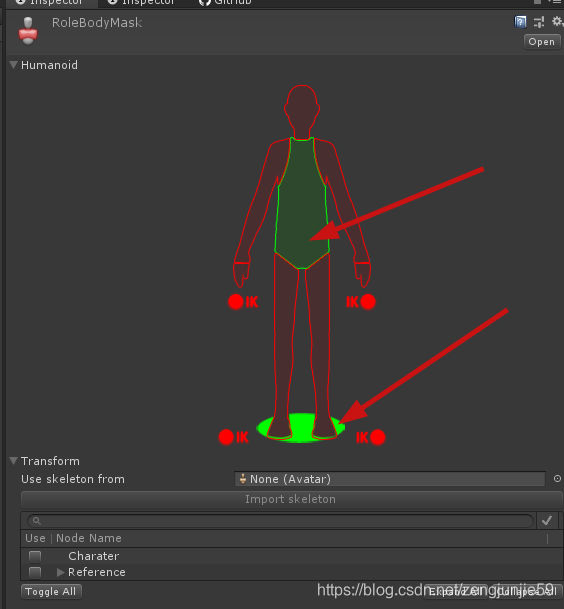Select the Charater node row text
Viewport: 564px width, 609px height.
coord(94,556)
